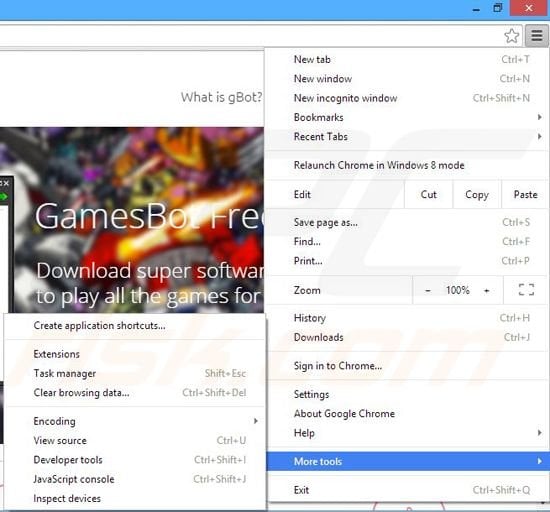Click the GamesBot banner image
The image size is (550, 512).
132,220
